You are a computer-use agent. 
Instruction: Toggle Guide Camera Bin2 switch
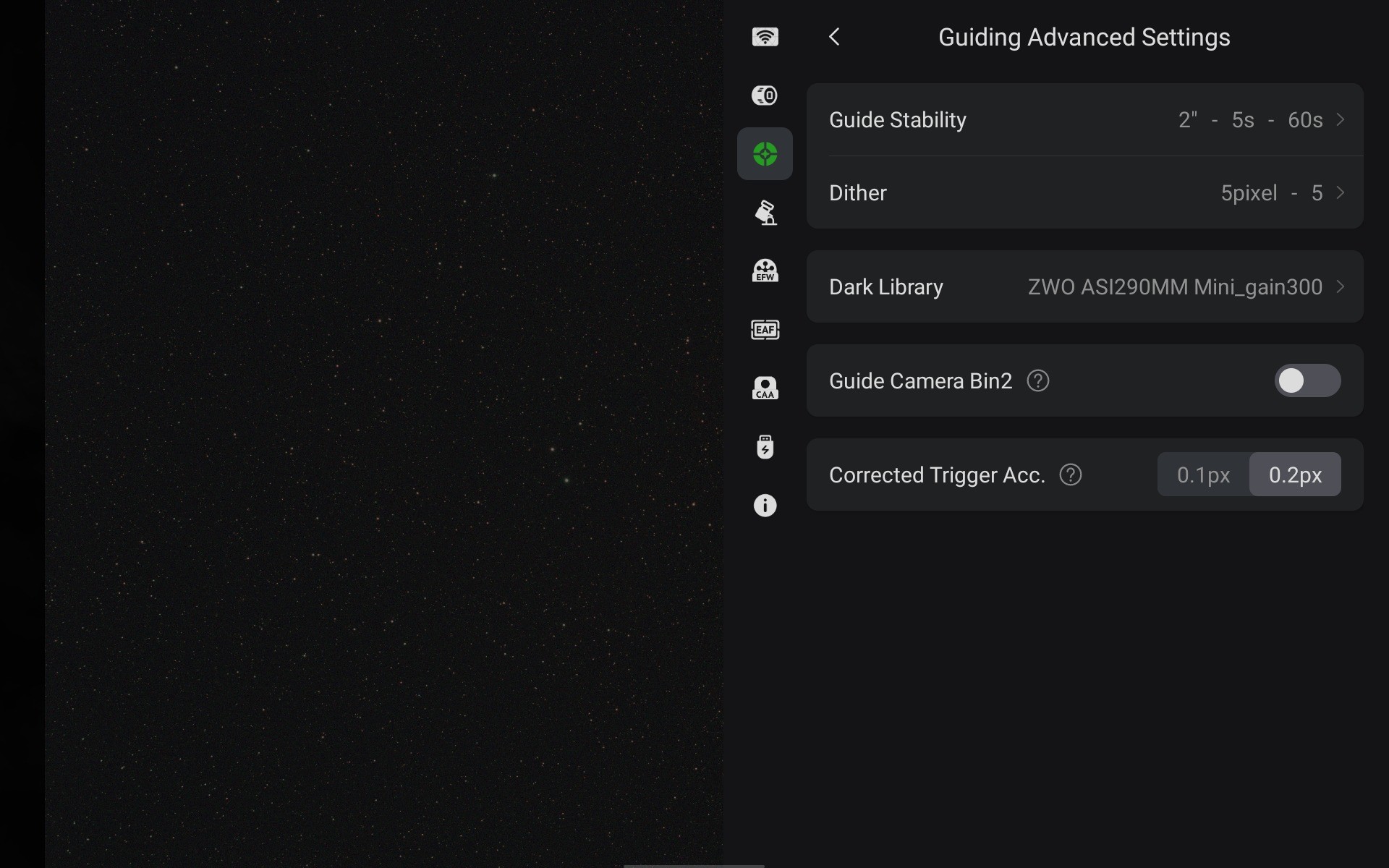click(x=1307, y=380)
